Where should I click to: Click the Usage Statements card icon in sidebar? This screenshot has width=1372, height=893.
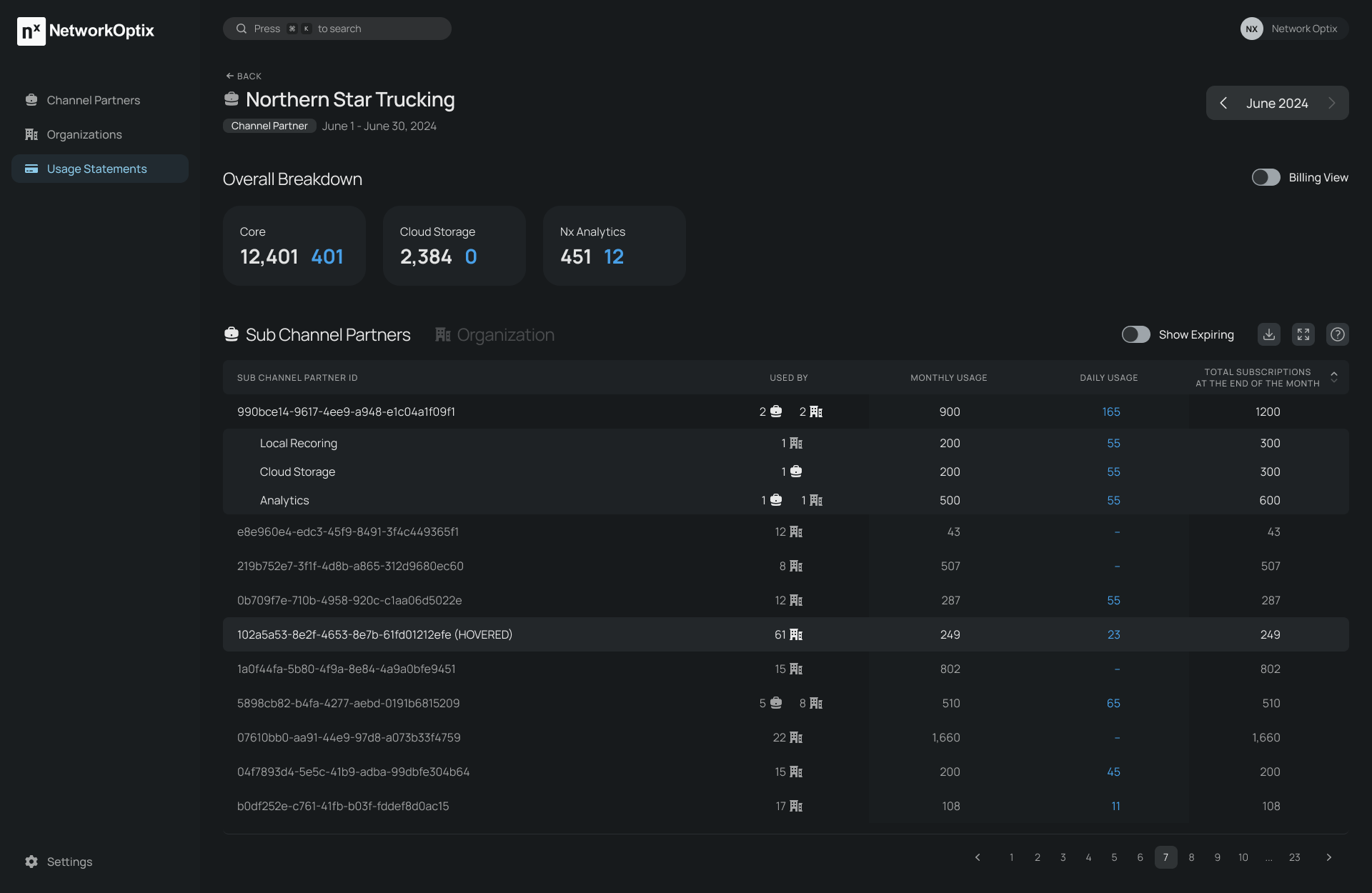31,169
